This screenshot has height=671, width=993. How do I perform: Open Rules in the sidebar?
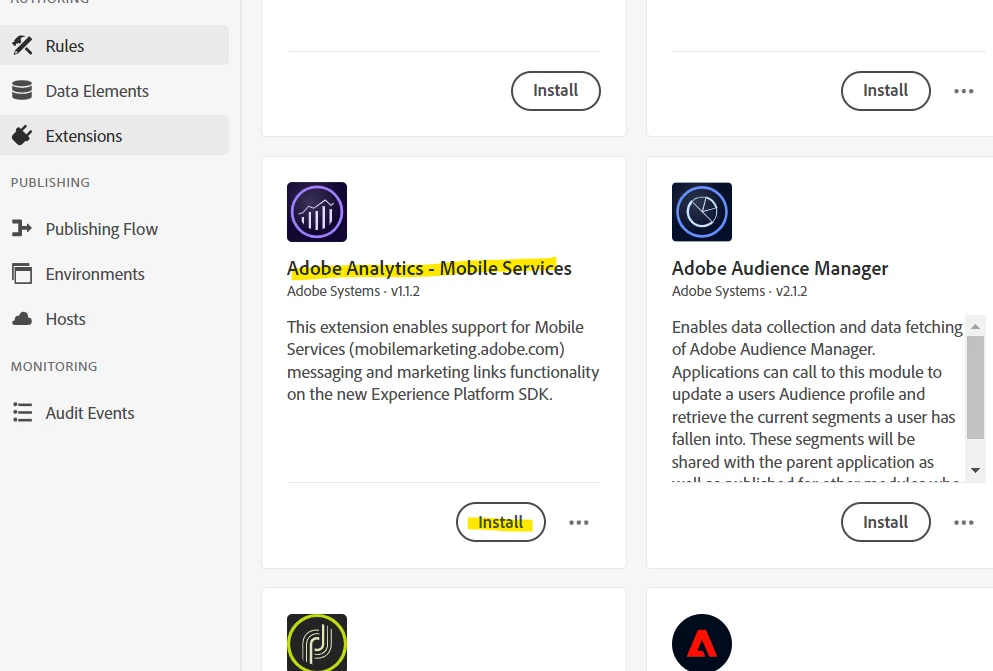coord(114,46)
